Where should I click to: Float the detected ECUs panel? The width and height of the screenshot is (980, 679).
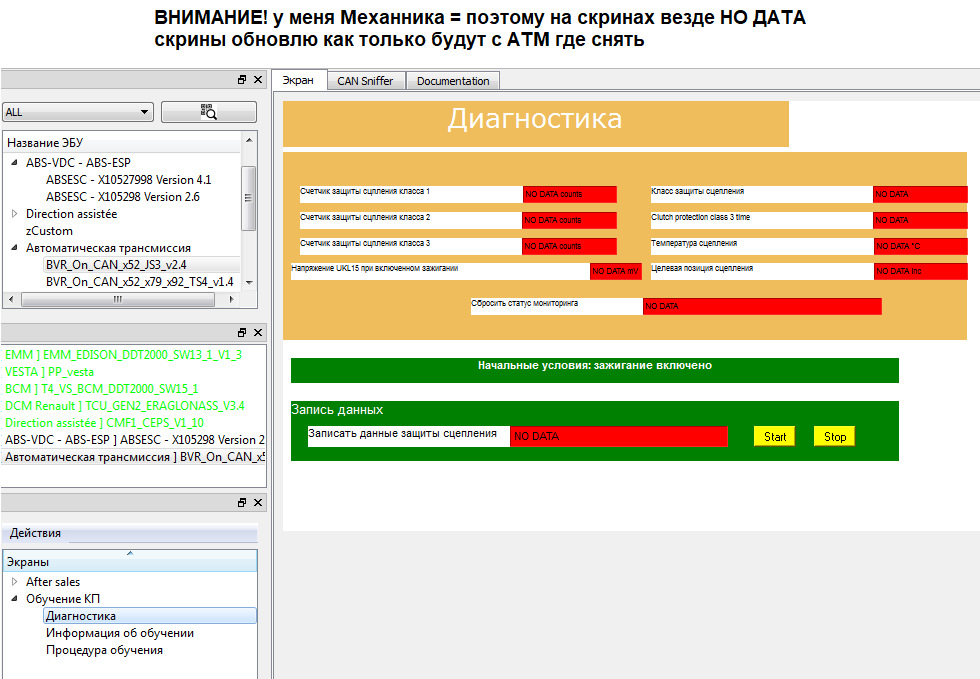(242, 332)
